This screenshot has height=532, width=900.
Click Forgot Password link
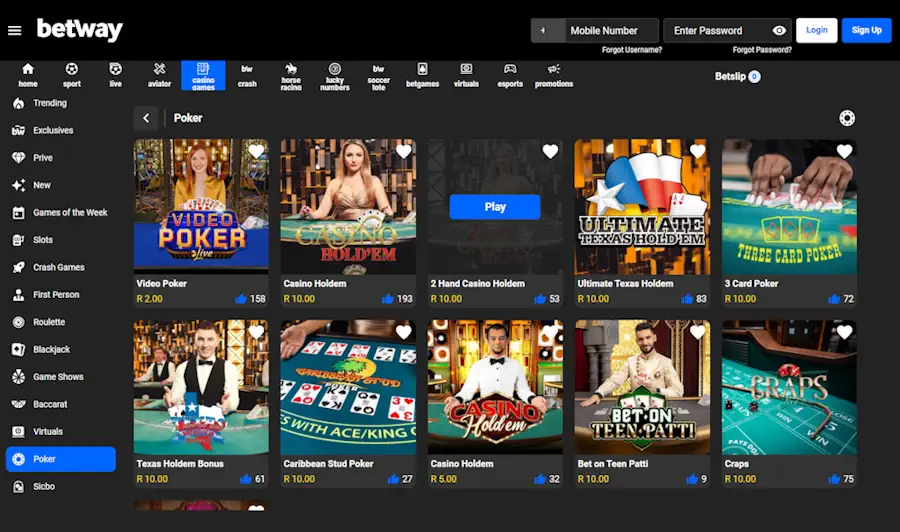click(762, 50)
